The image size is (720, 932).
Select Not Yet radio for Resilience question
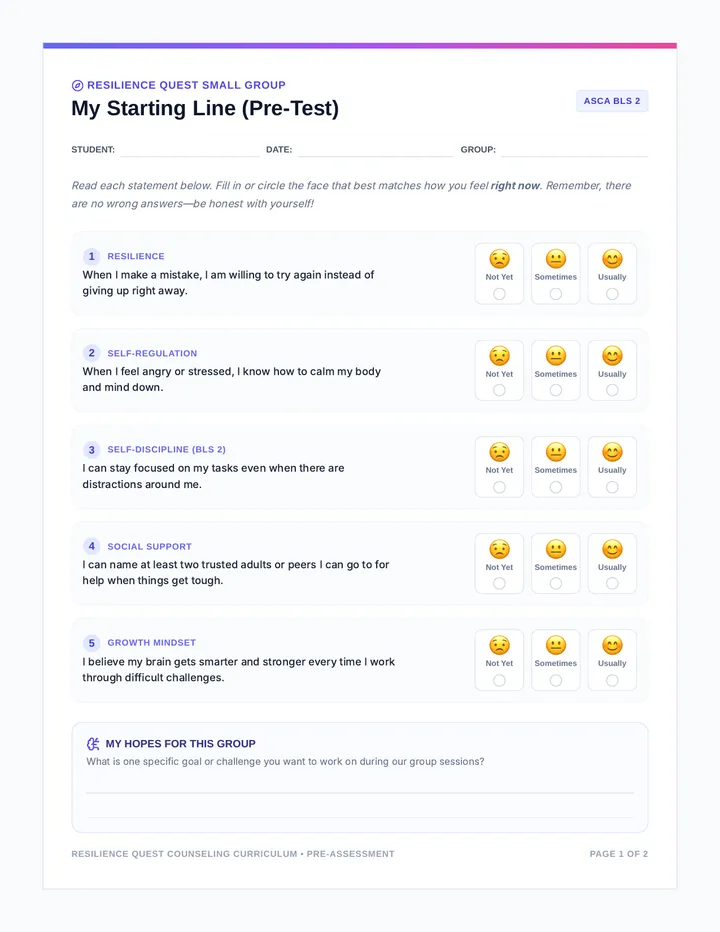tap(499, 294)
